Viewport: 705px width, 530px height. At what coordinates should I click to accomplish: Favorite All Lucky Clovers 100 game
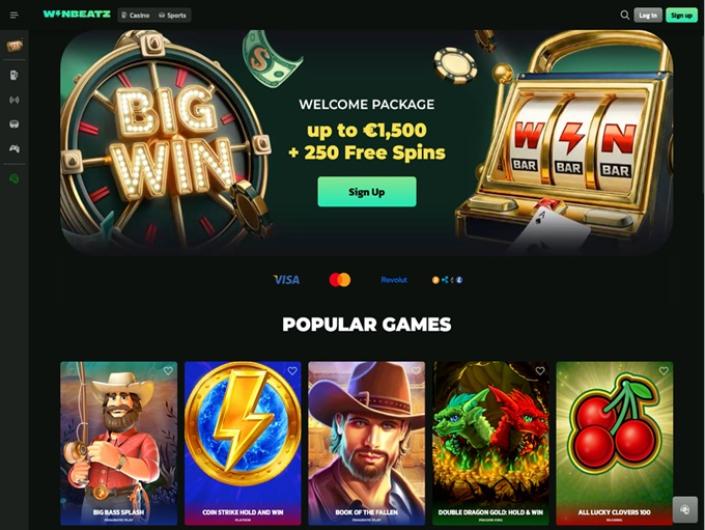(x=664, y=371)
